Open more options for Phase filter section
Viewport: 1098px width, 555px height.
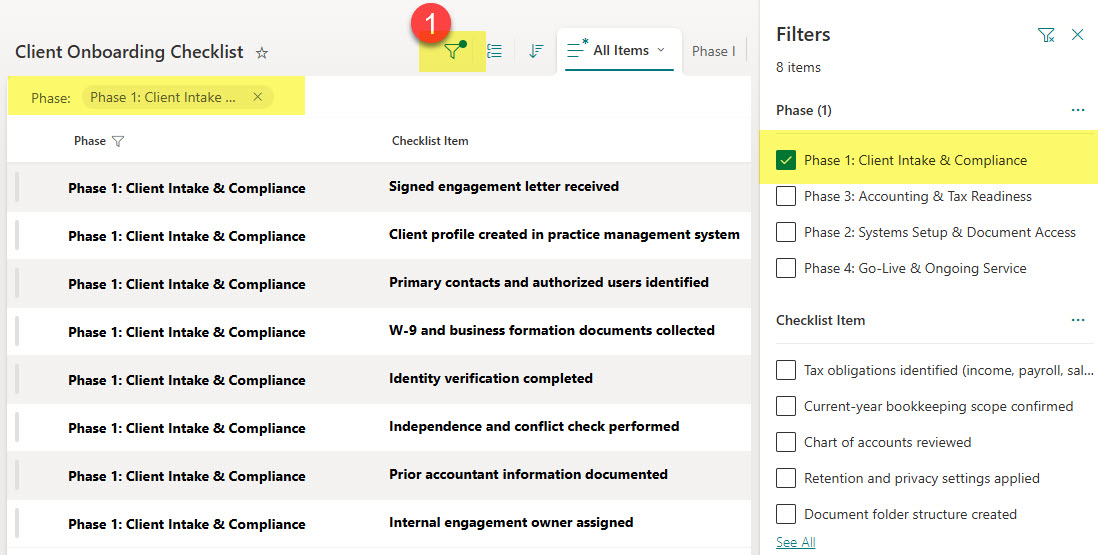1078,110
